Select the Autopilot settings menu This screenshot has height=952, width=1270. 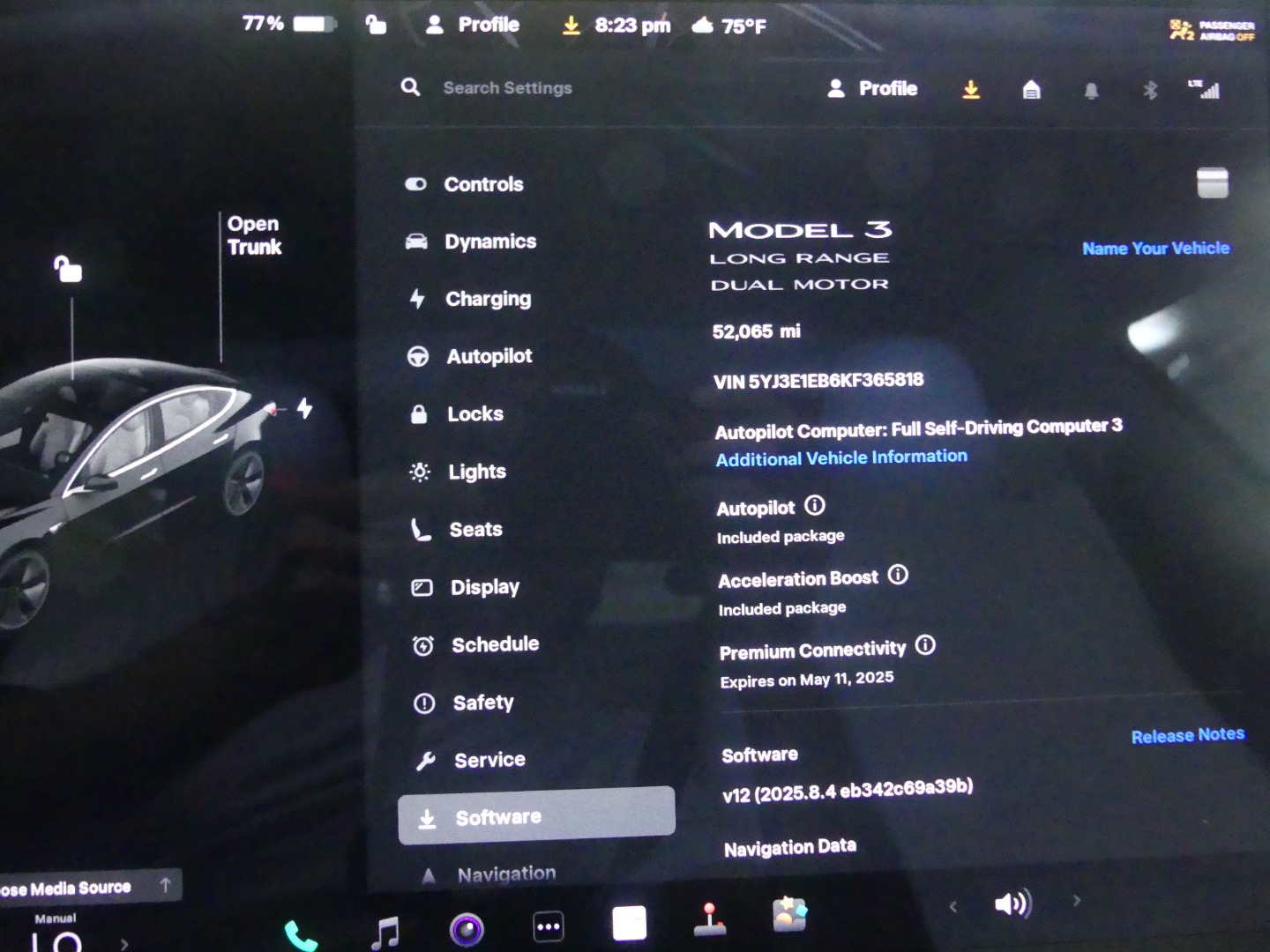(489, 356)
